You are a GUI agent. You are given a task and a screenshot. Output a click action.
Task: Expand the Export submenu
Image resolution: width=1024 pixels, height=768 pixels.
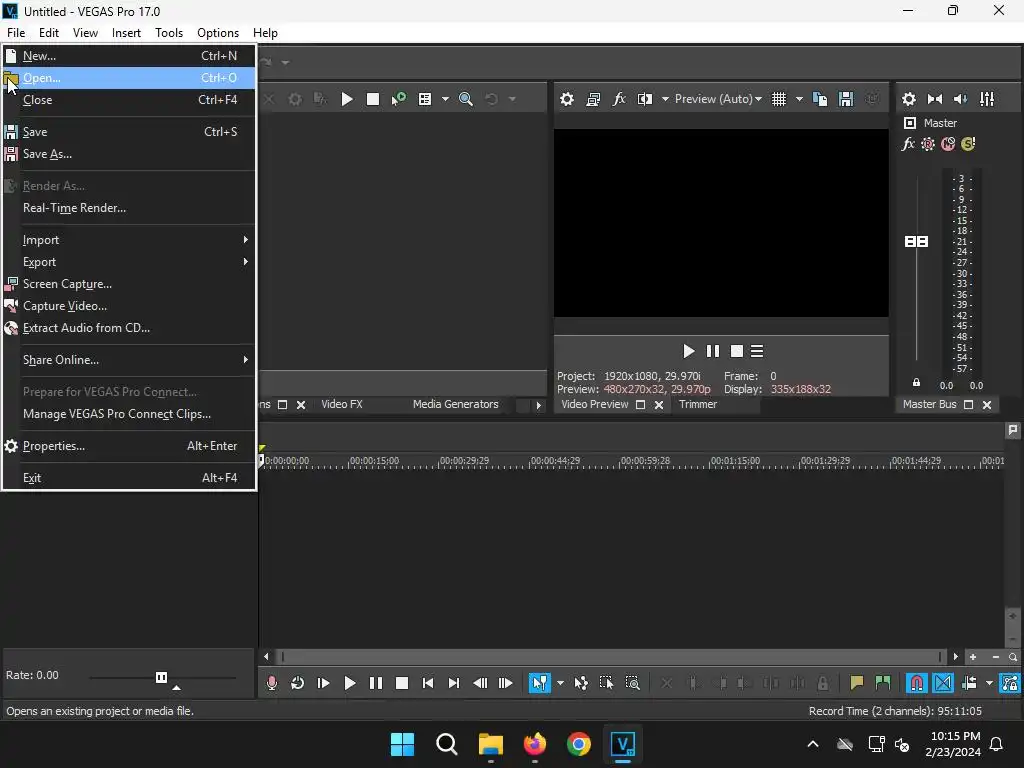click(129, 262)
